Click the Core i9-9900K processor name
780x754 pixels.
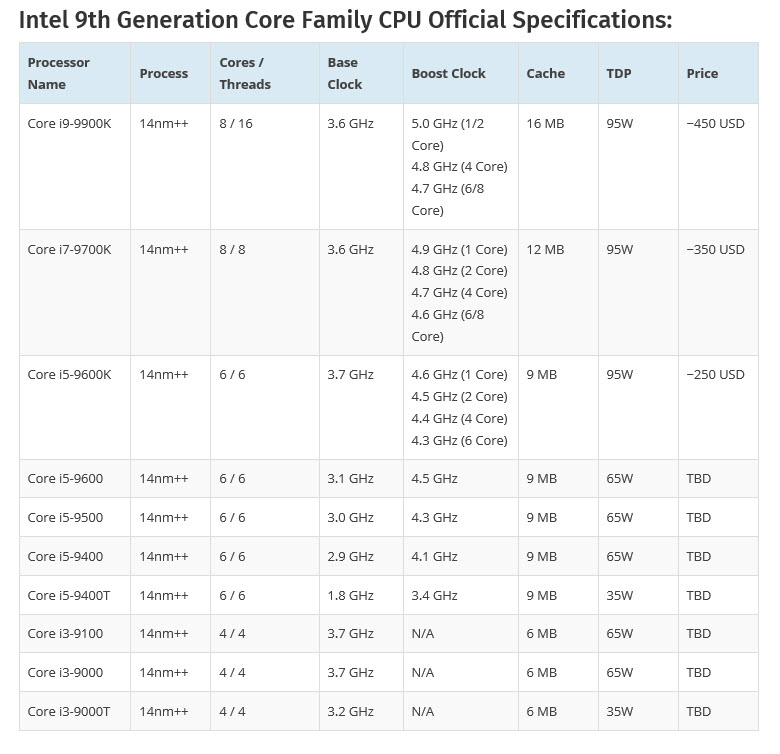click(x=70, y=123)
